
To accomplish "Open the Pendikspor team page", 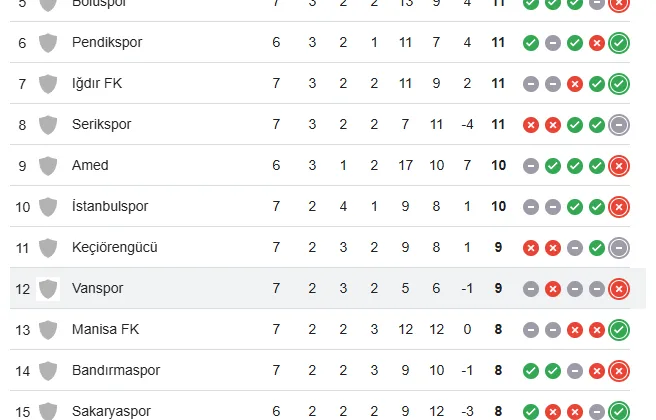I will [x=107, y=43].
